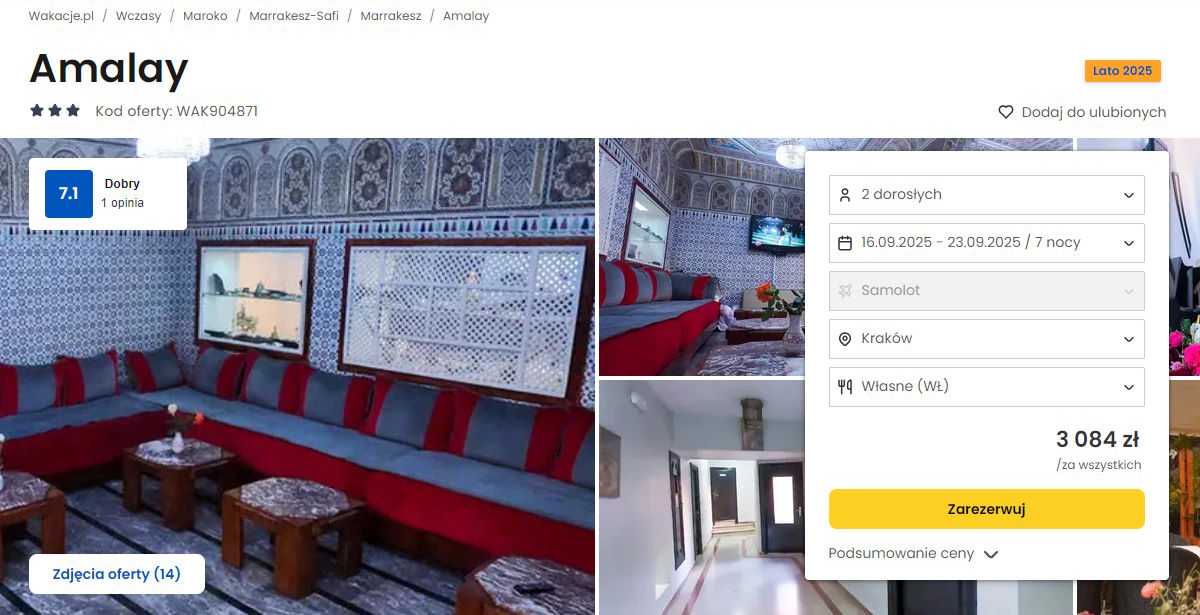Open the Własne (WŁ) meal plan dropdown
Image resolution: width=1200 pixels, height=615 pixels.
(x=987, y=386)
